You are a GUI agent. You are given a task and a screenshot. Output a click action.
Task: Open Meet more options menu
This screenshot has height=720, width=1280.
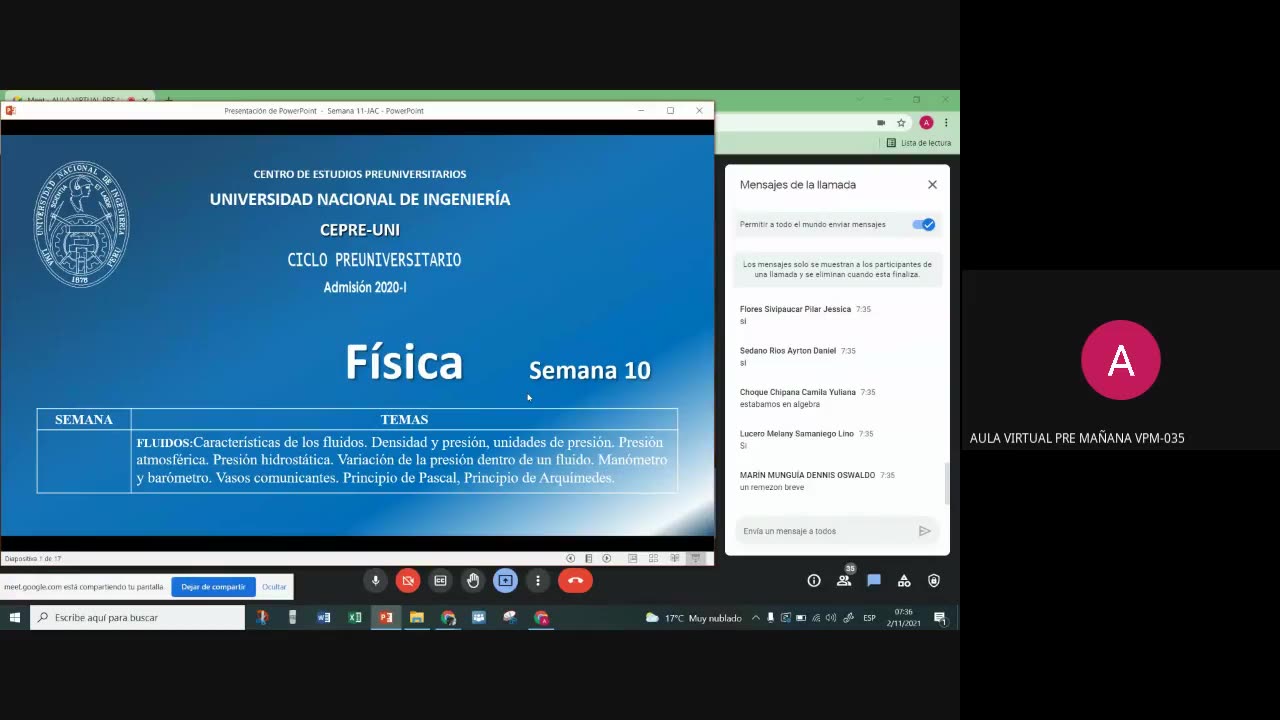tap(538, 581)
